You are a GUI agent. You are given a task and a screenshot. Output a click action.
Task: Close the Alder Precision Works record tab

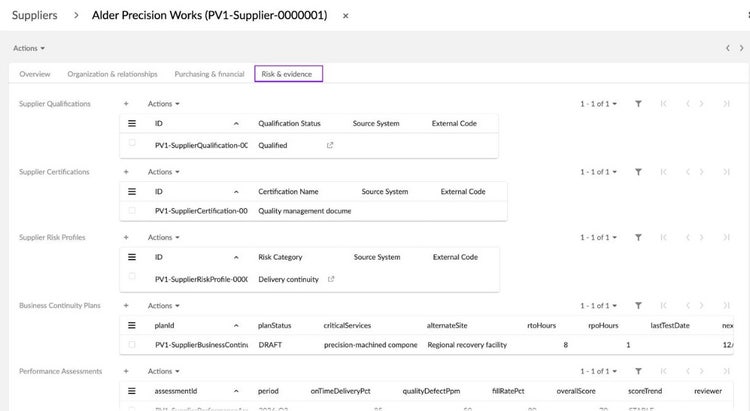[345, 16]
